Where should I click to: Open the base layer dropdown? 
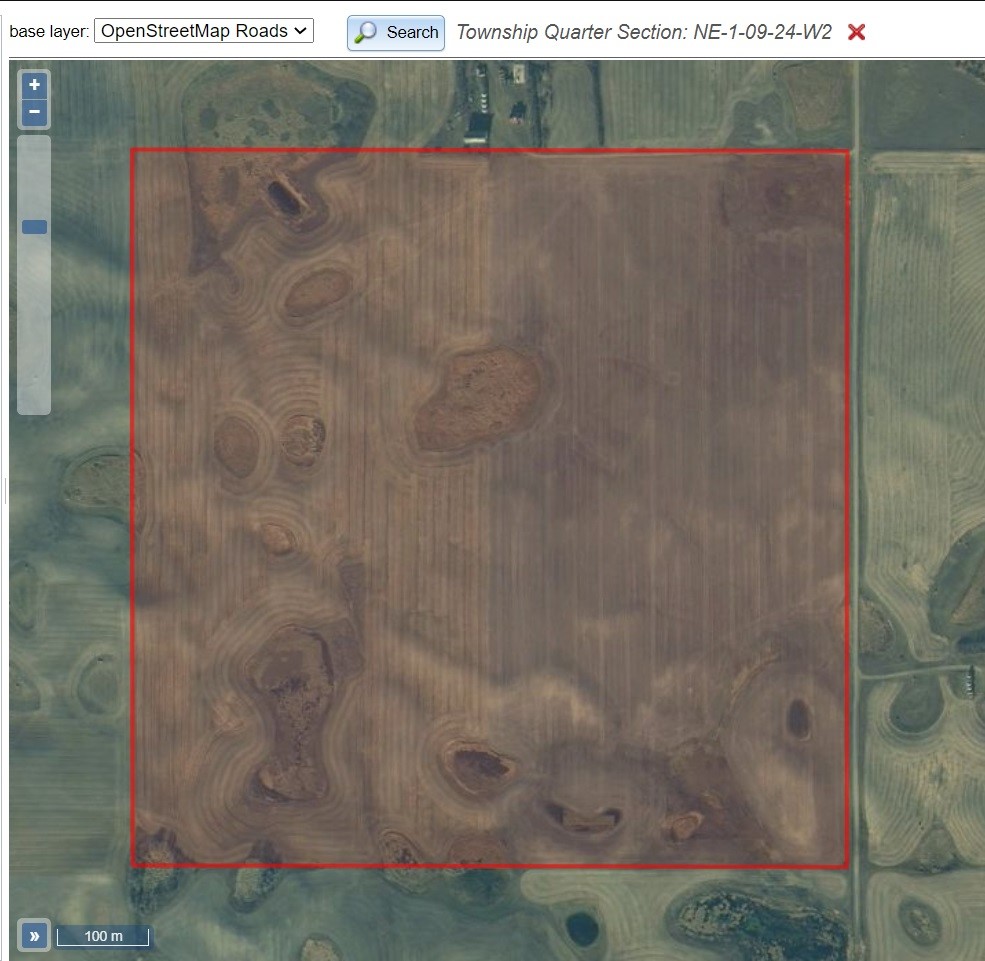(204, 31)
